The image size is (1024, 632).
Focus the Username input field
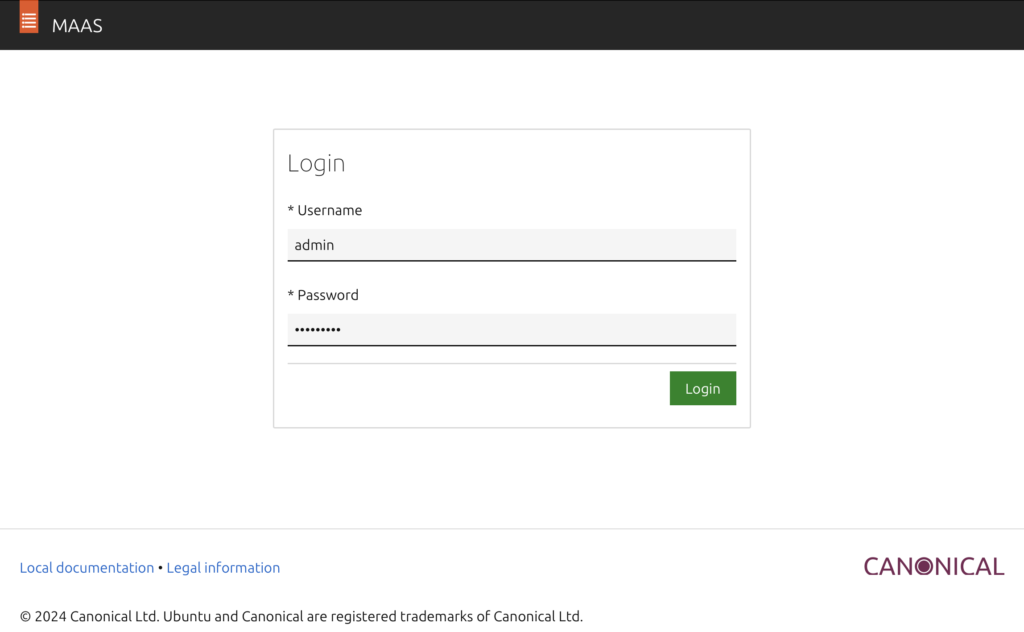pyautogui.click(x=511, y=245)
